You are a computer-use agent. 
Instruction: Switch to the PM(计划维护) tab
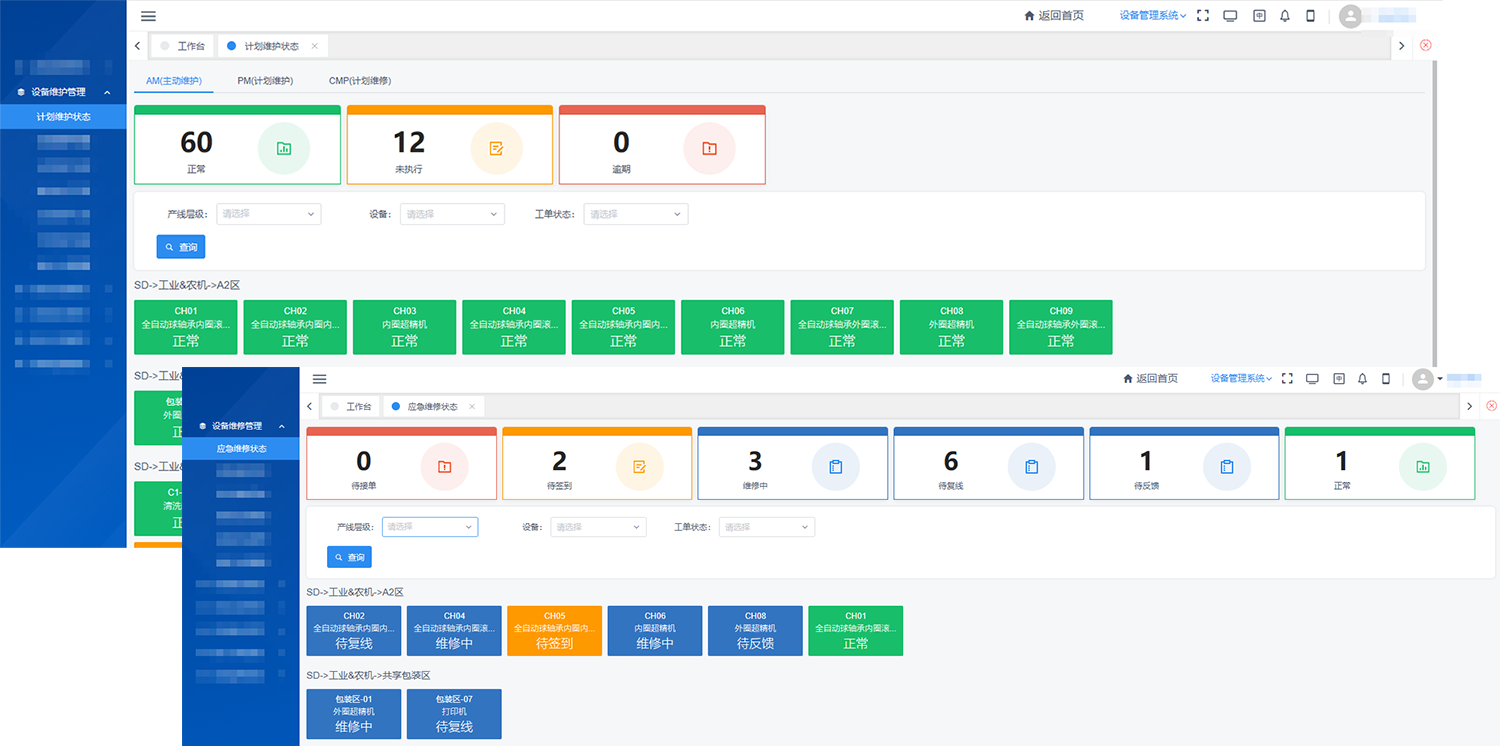265,81
